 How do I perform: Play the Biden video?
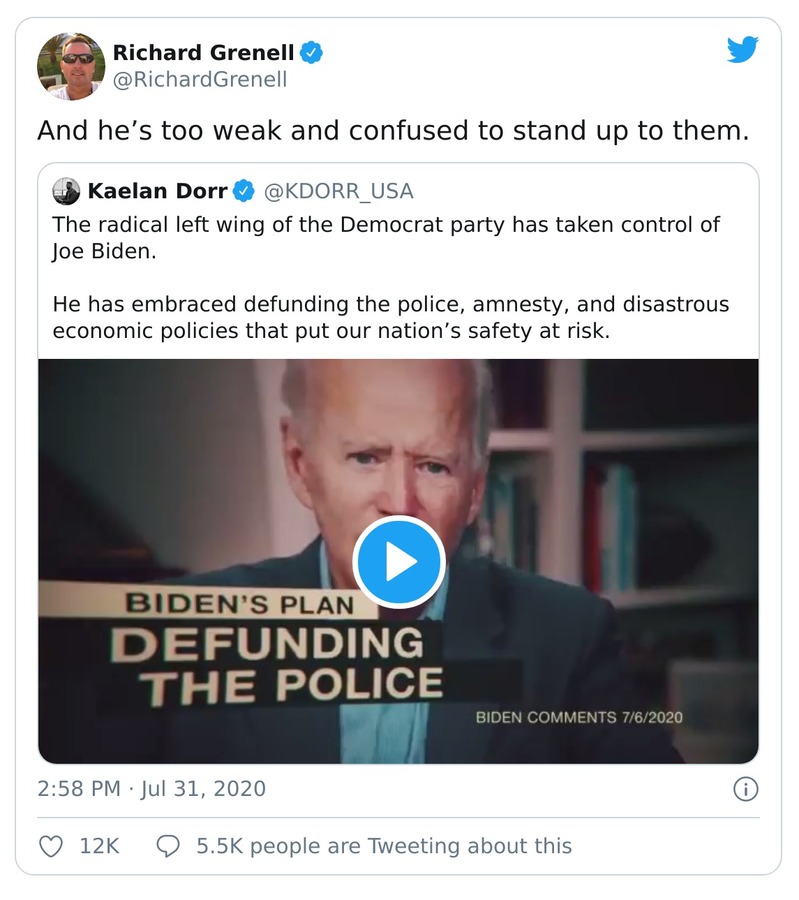click(x=398, y=562)
